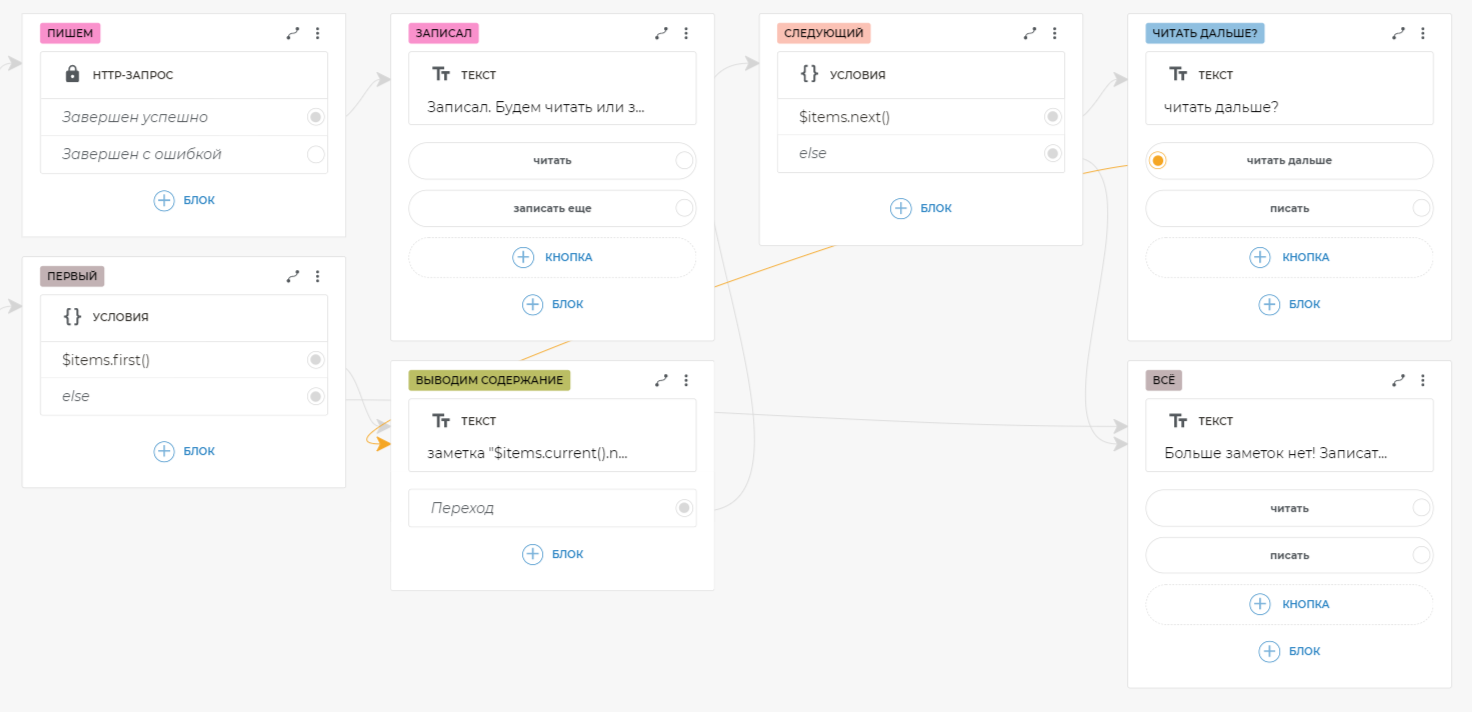Click the 'записать еще' button
This screenshot has width=1472, height=712.
click(551, 208)
